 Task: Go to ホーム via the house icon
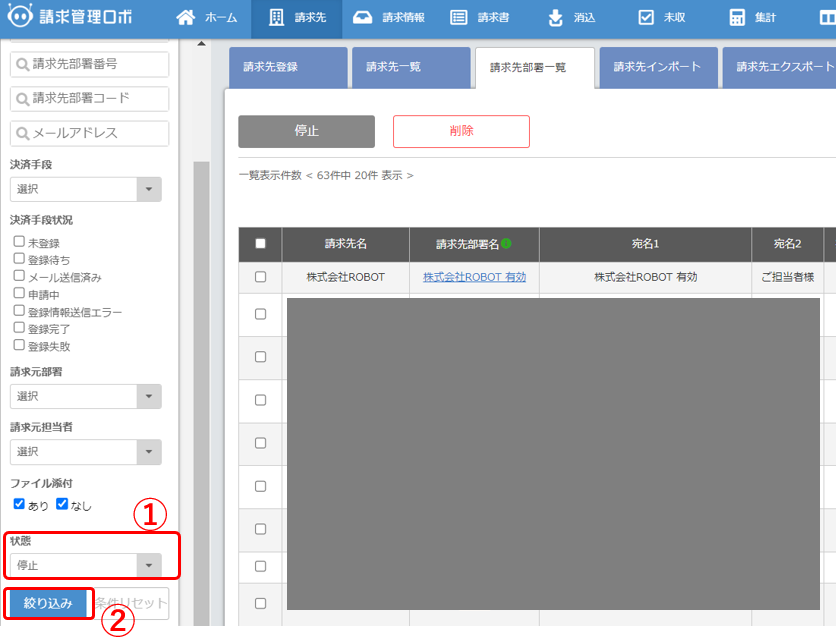[185, 18]
